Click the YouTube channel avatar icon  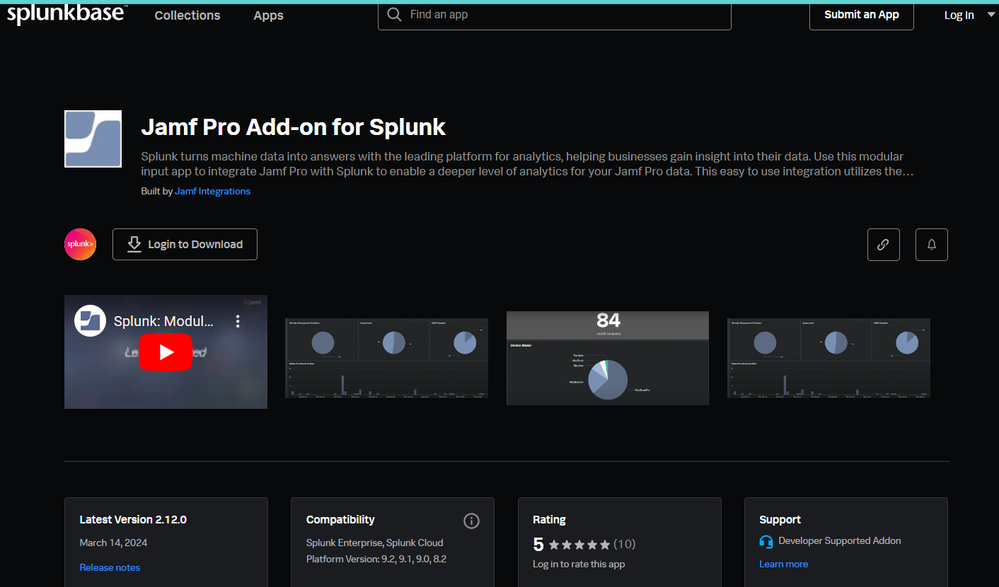click(x=90, y=321)
